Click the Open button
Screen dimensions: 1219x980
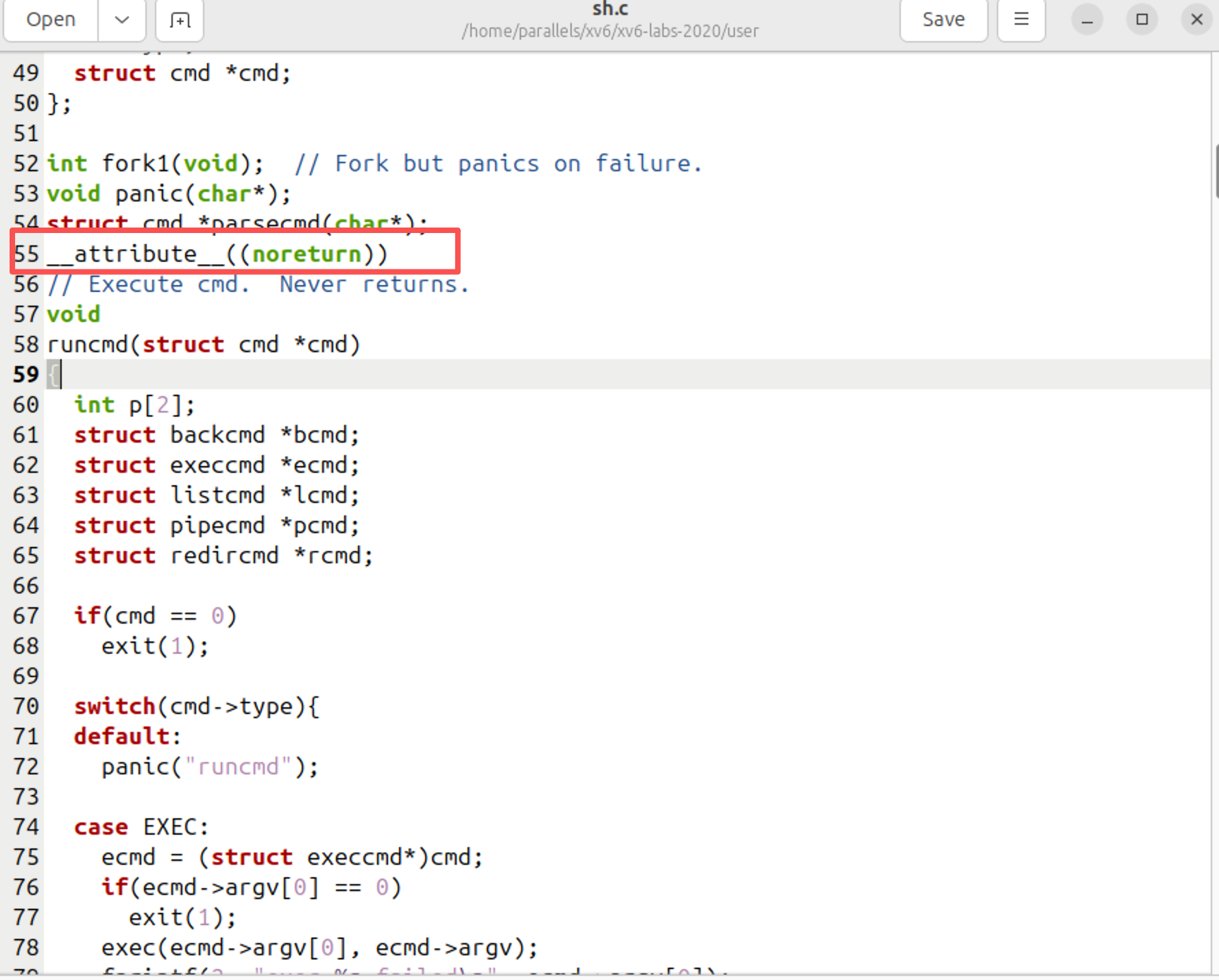tap(51, 20)
